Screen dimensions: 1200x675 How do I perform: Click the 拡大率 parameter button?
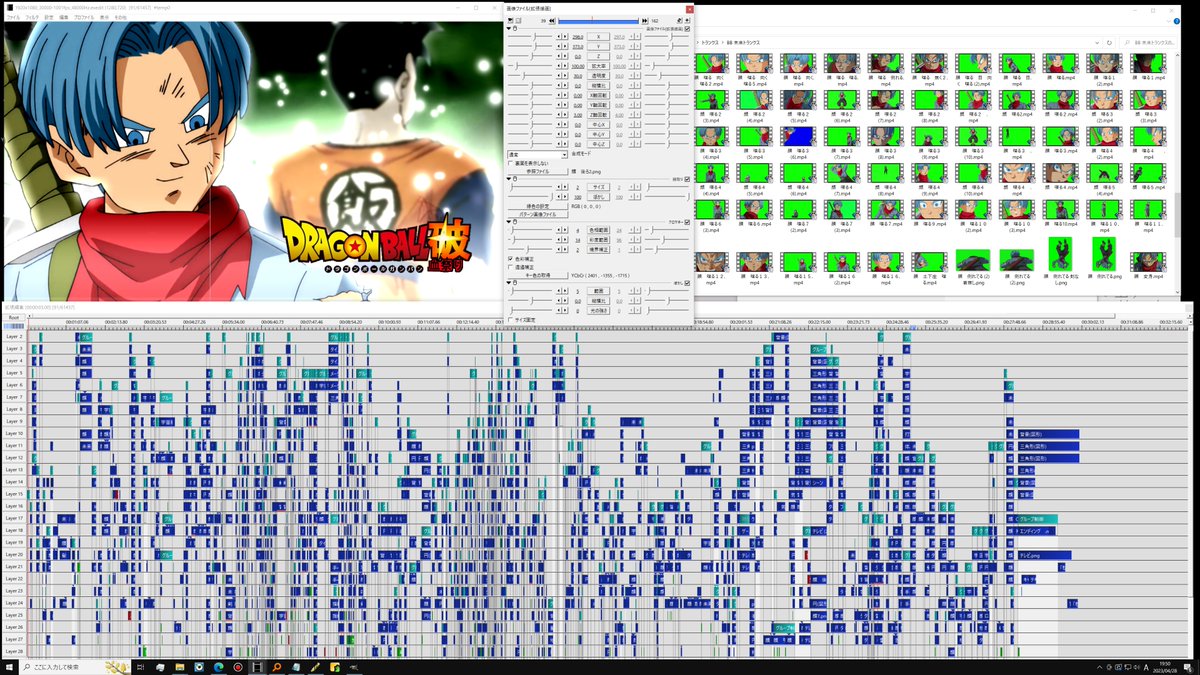click(599, 66)
